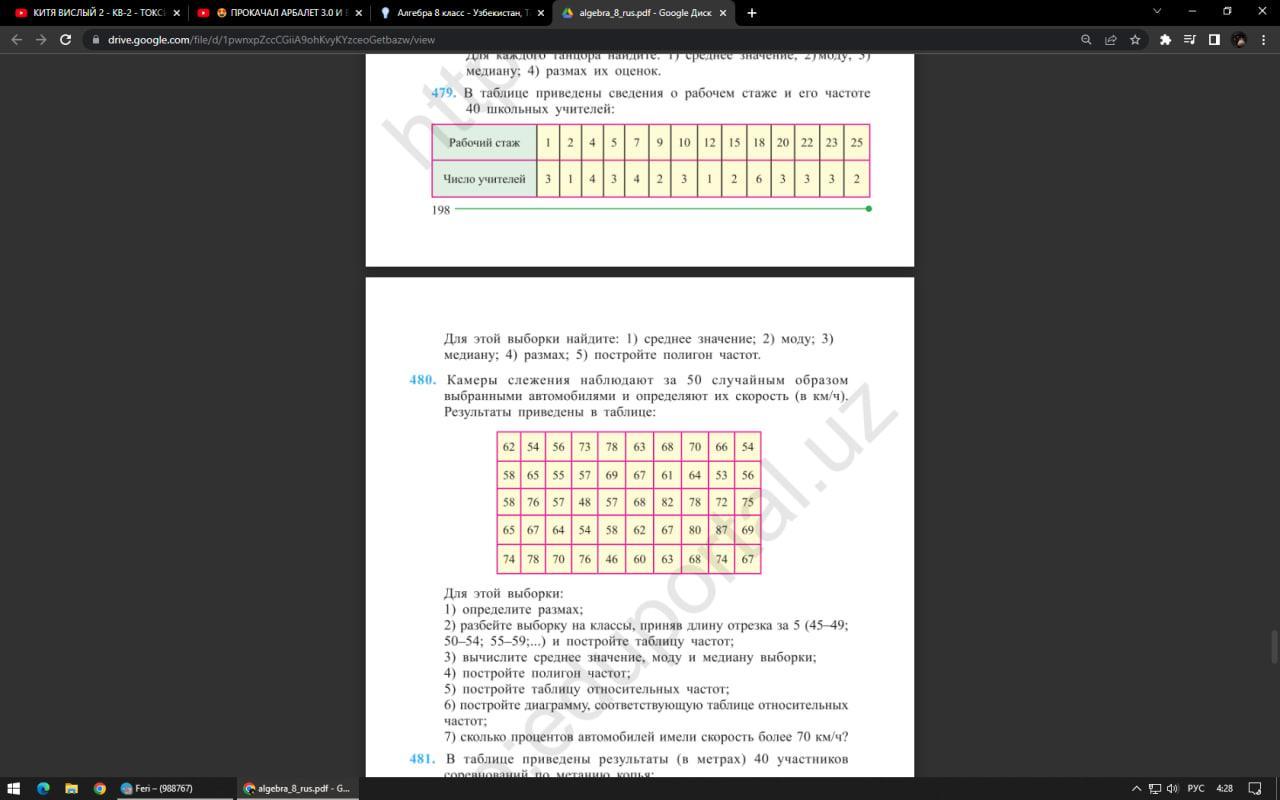Click the Рабочий стаж table header cell
Viewport: 1280px width, 800px height.
[x=484, y=142]
